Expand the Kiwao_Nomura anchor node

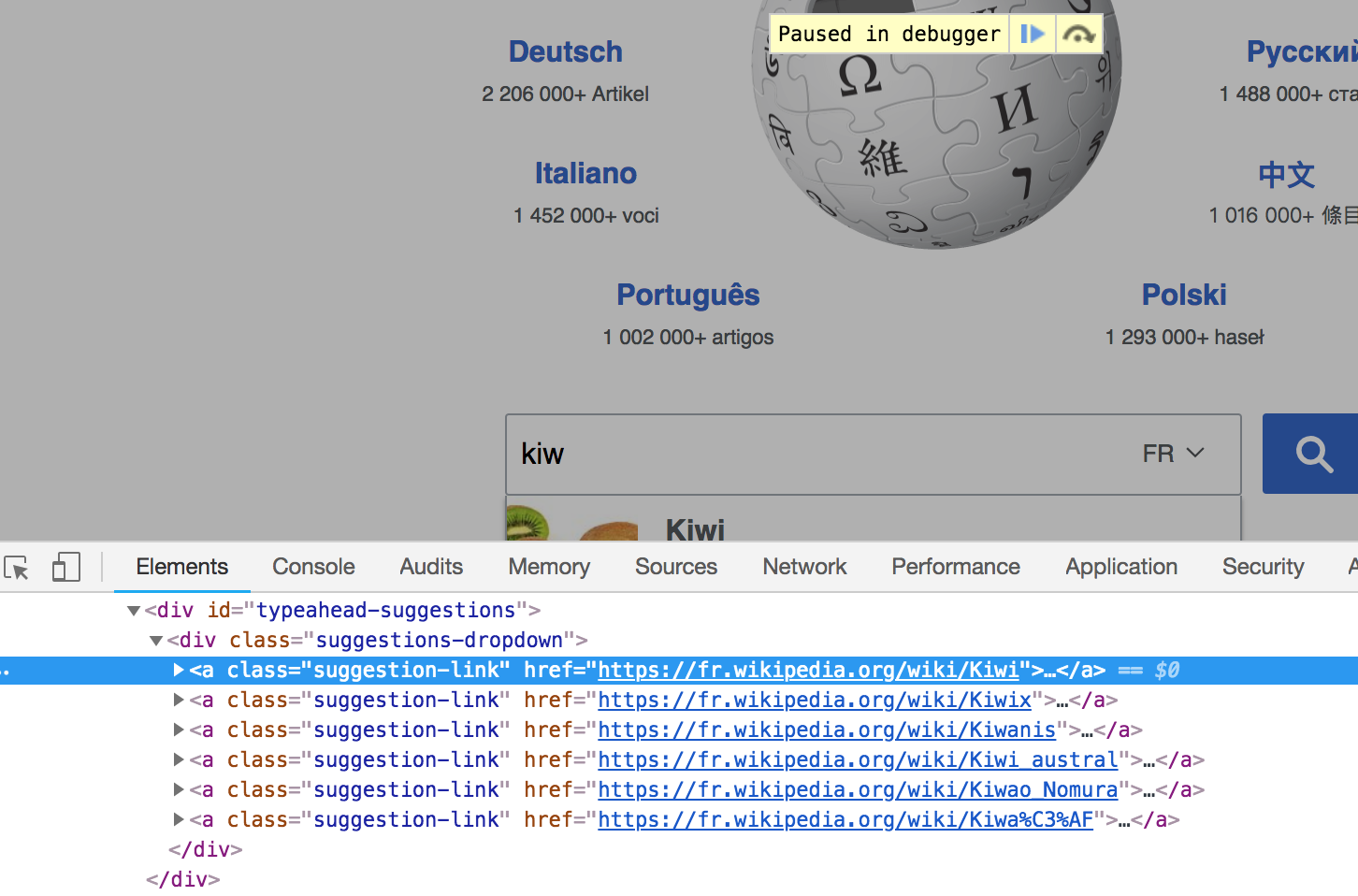[179, 789]
